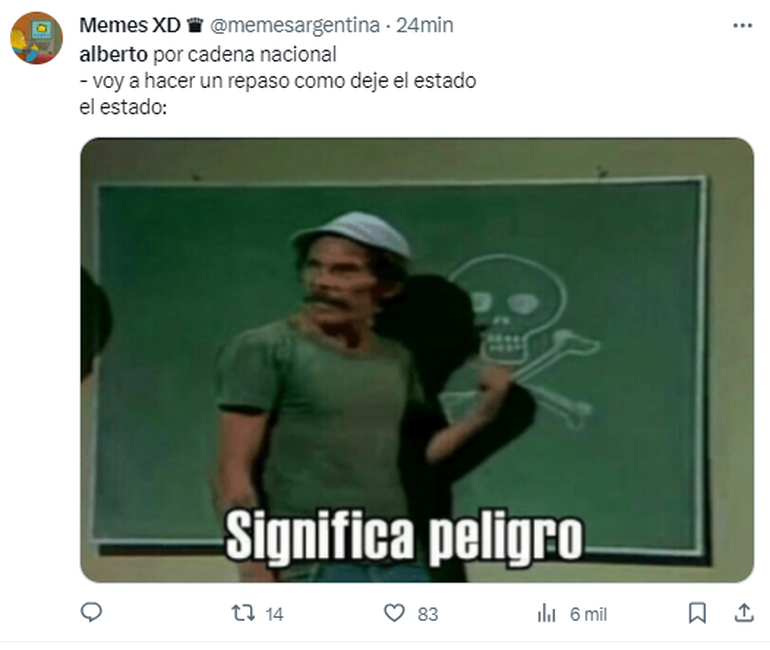
Task: Click the bold word alberto in the tweet
Action: click(113, 54)
